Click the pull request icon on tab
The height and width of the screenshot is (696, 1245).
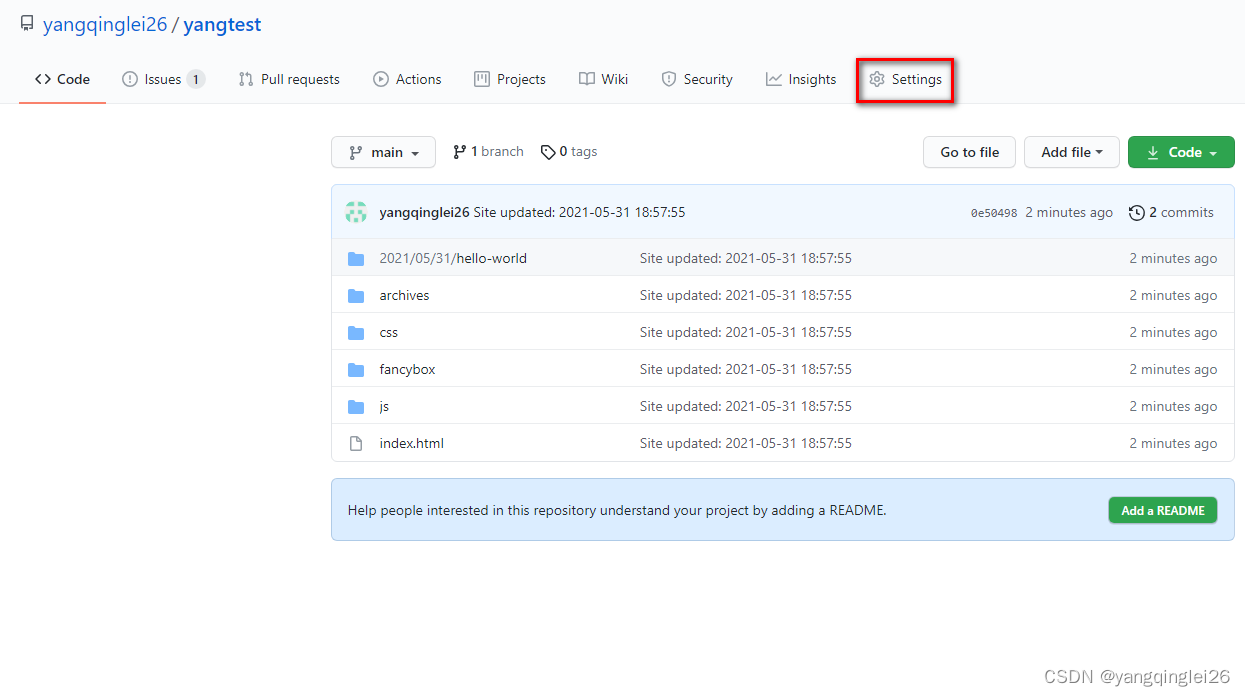pyautogui.click(x=246, y=79)
